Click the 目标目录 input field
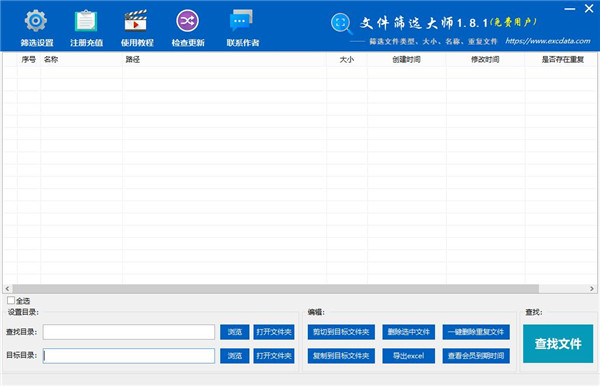Viewport: 600px width, 386px height. click(x=129, y=356)
